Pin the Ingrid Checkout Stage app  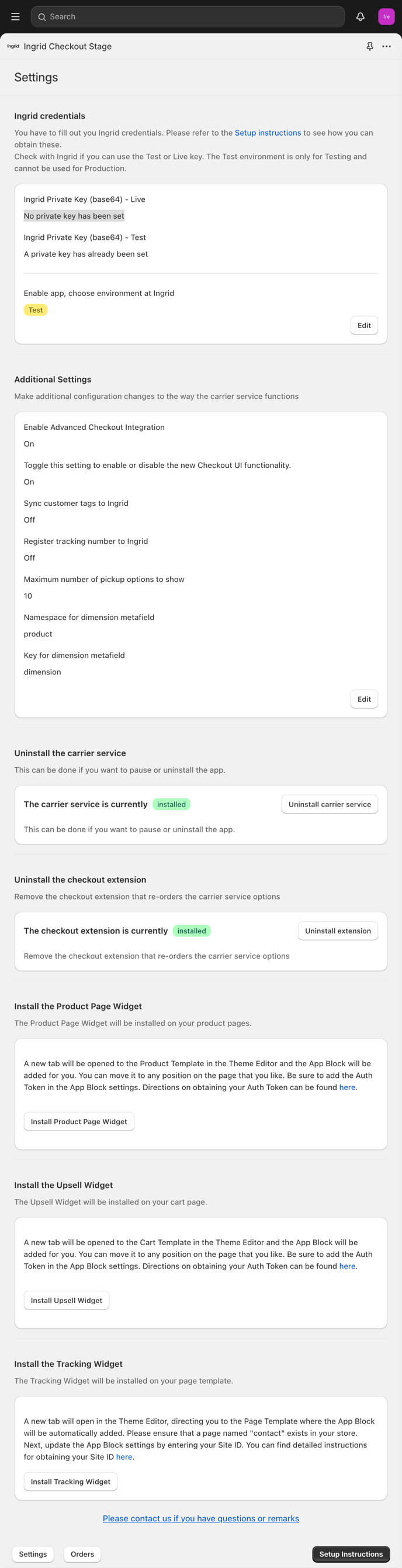[370, 46]
